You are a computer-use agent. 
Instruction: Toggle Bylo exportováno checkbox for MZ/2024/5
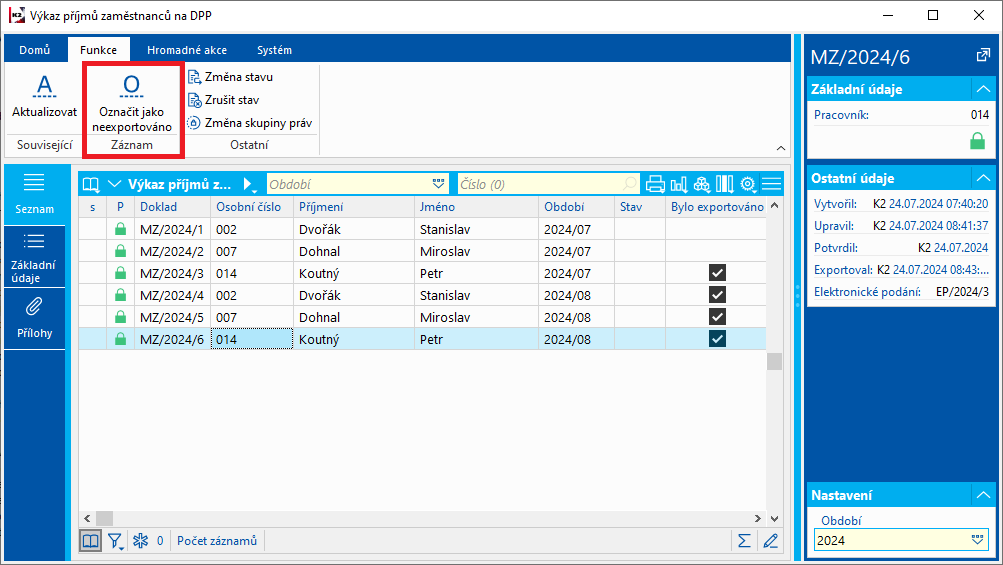coord(717,317)
